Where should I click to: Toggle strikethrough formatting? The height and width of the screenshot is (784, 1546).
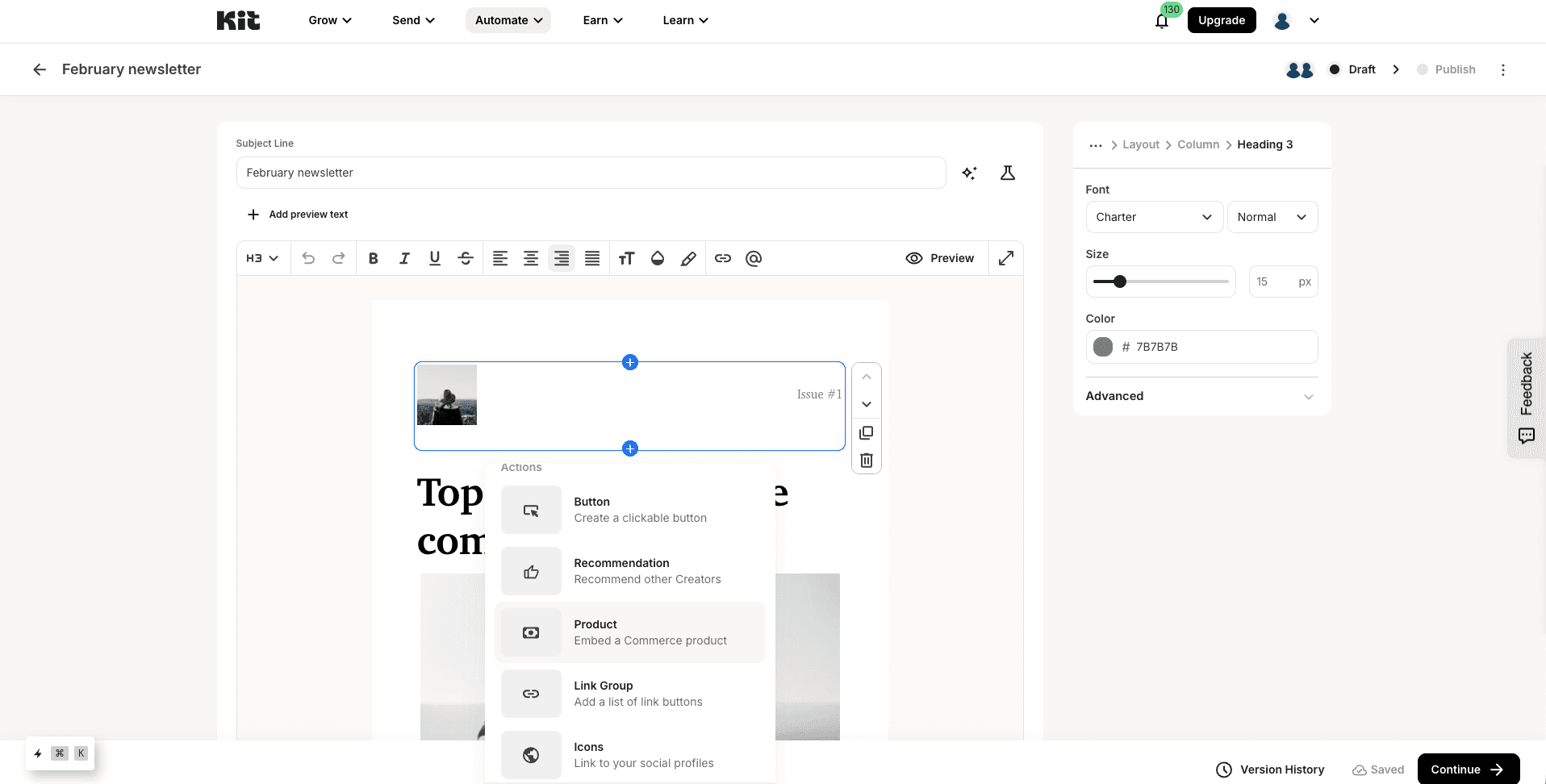coord(466,258)
